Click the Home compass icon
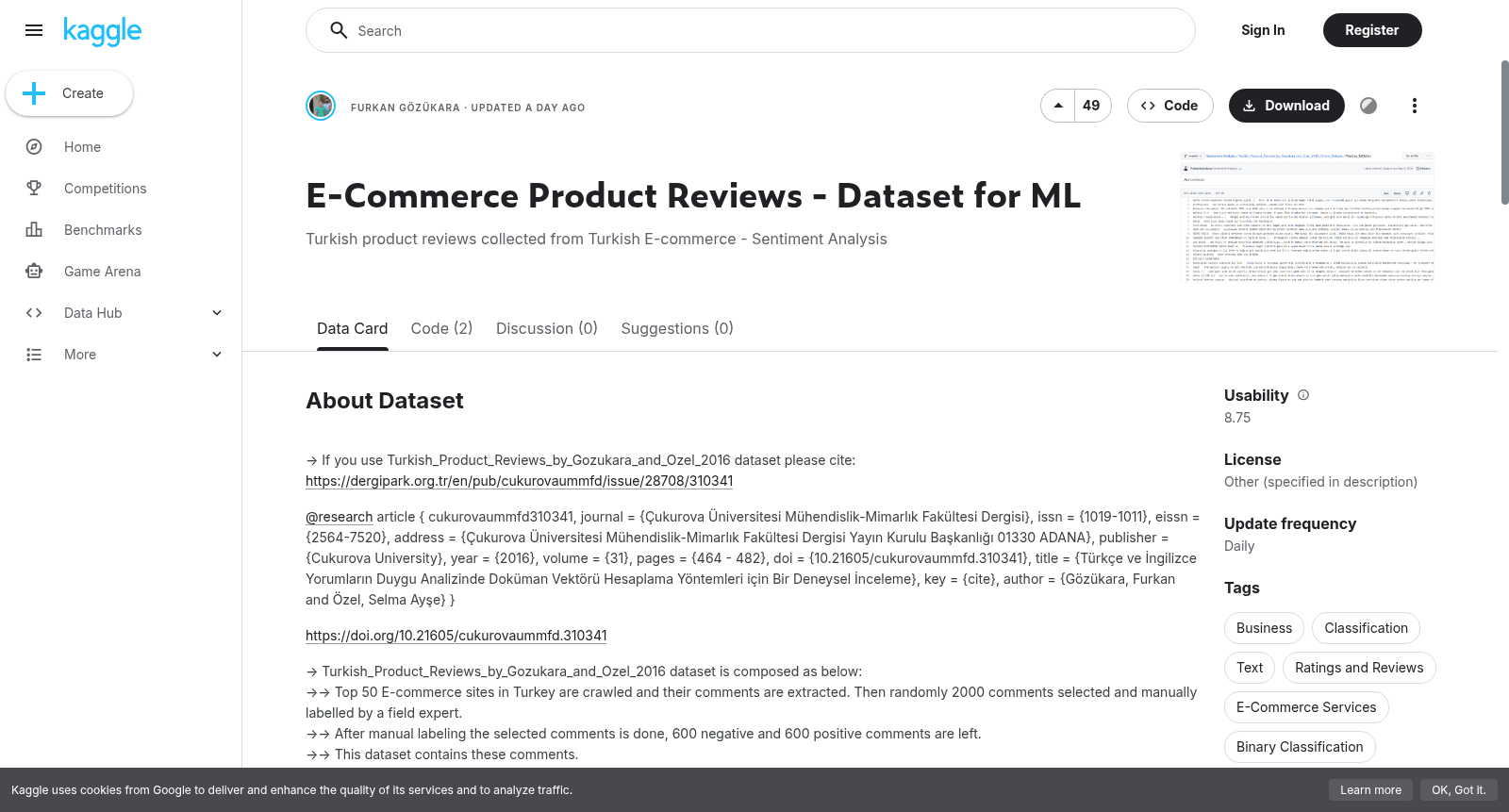Viewport: 1509px width, 812px height. [34, 147]
